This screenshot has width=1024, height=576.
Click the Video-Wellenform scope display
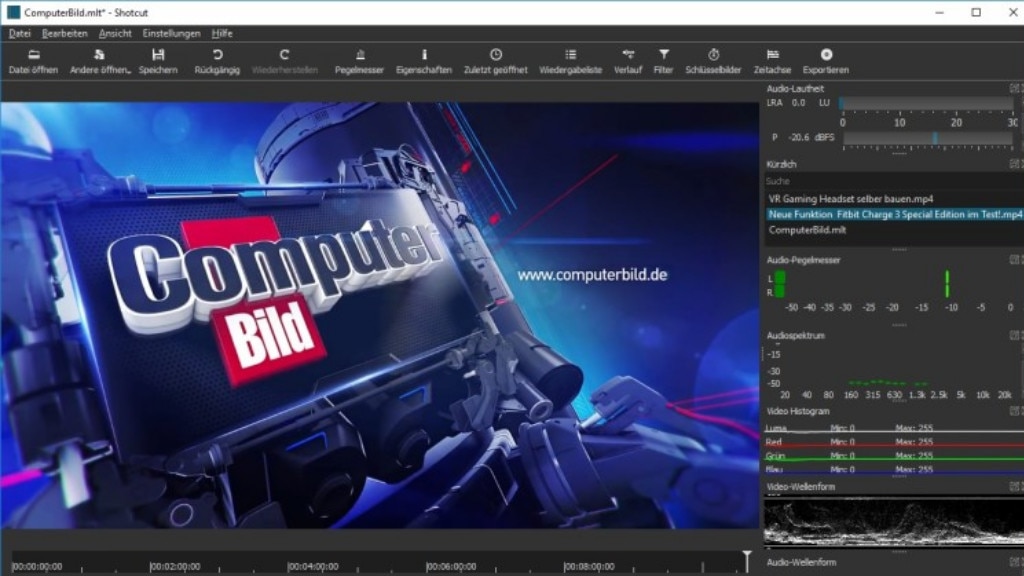(x=893, y=522)
